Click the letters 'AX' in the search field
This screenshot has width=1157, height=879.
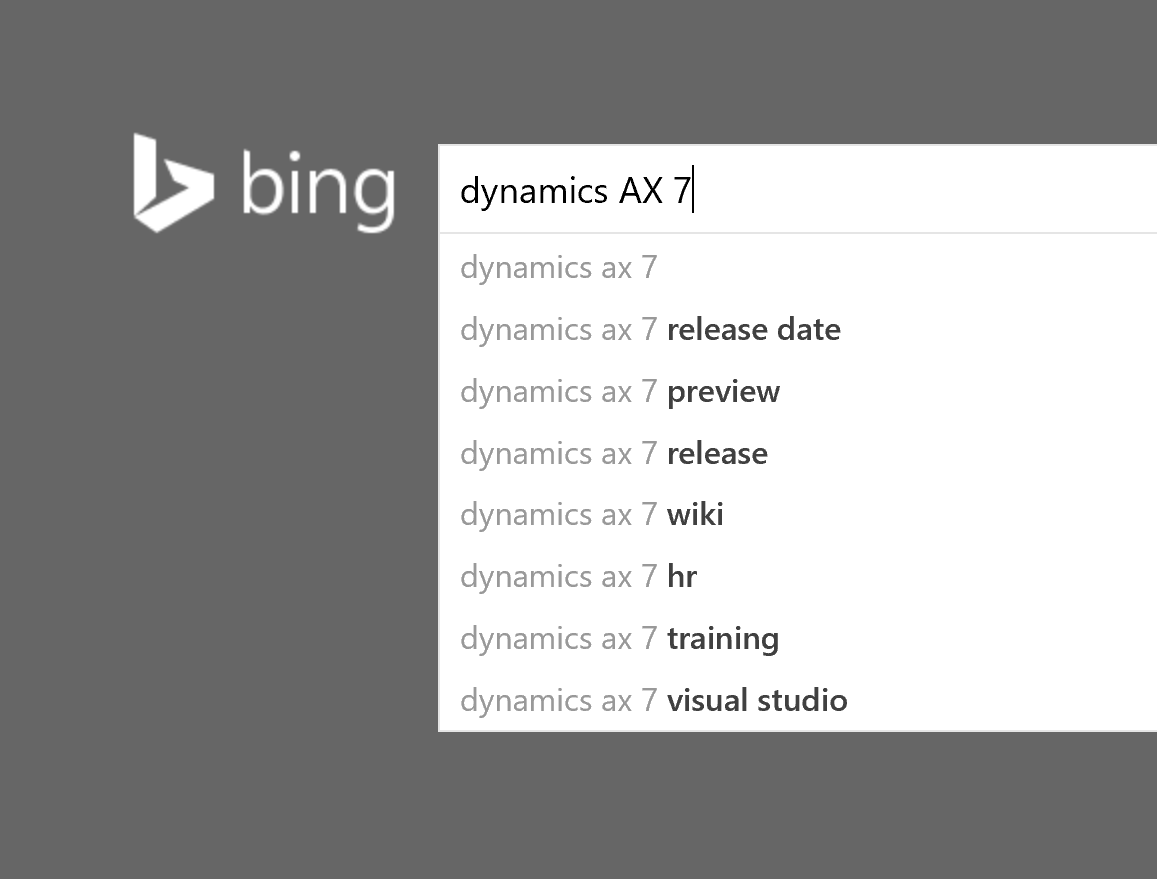tap(640, 190)
